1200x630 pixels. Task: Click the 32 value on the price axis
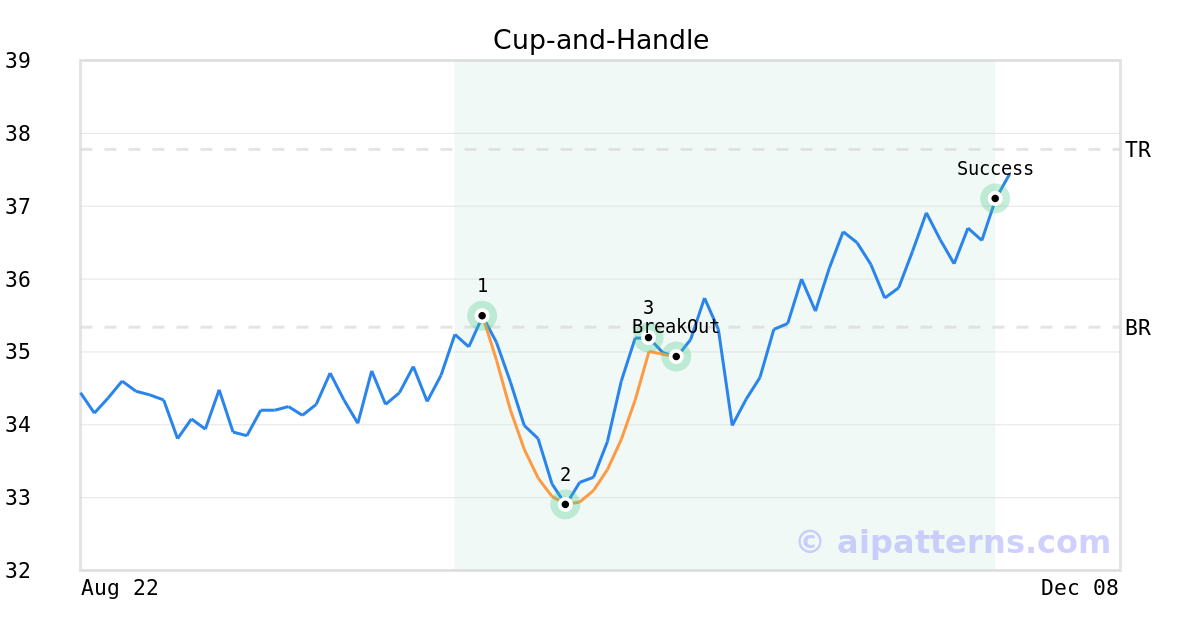(x=18, y=570)
